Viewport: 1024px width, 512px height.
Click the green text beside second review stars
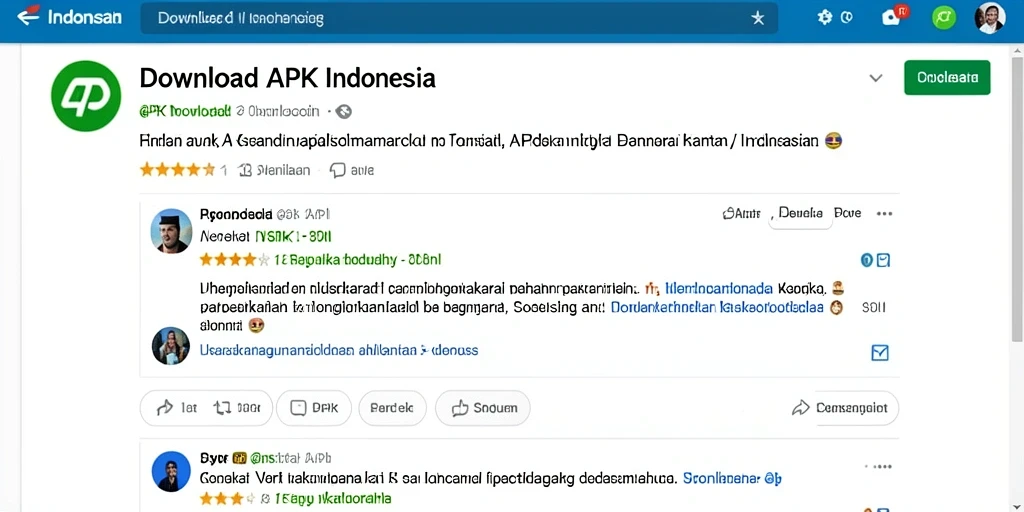[332, 498]
